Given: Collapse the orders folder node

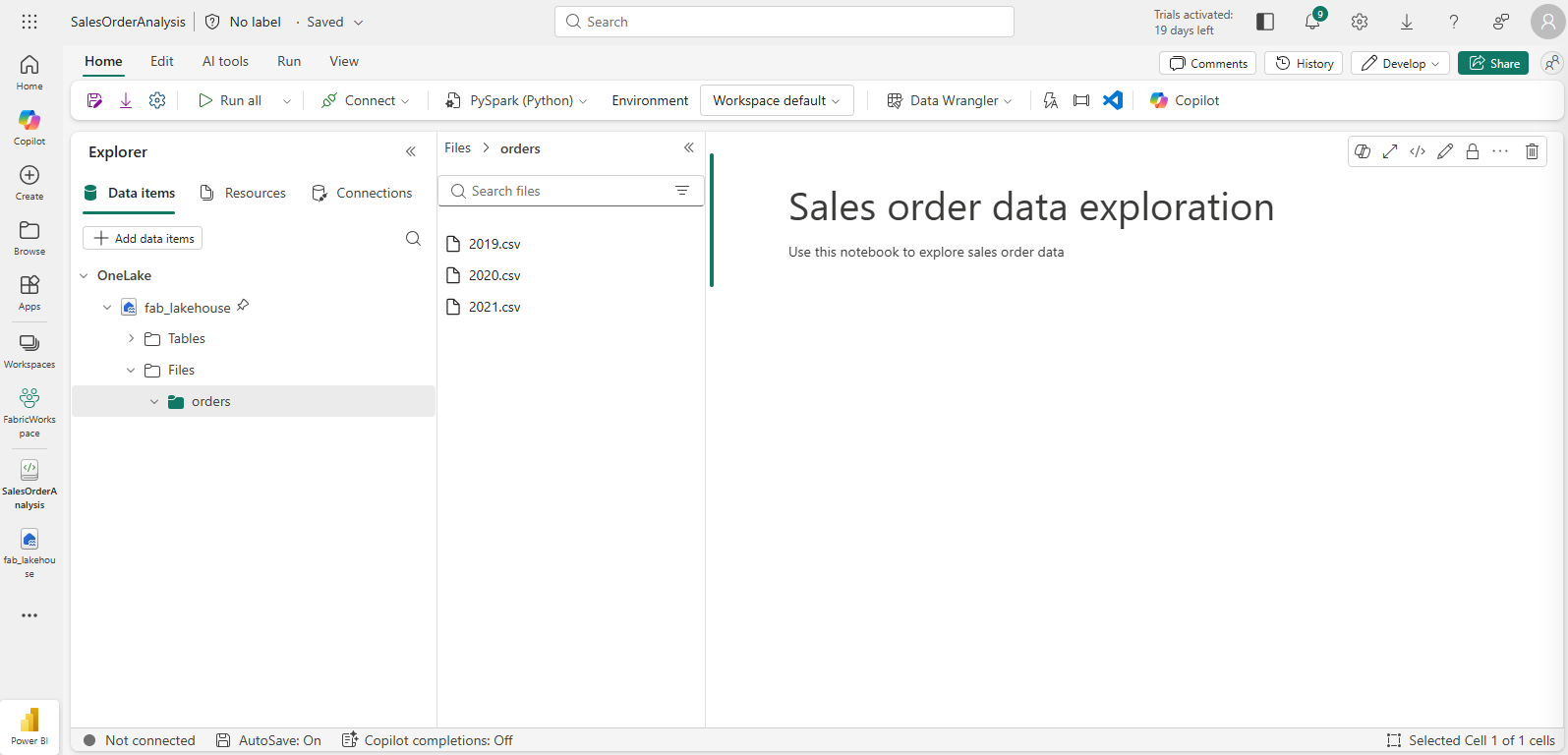Looking at the screenshot, I should (154, 401).
